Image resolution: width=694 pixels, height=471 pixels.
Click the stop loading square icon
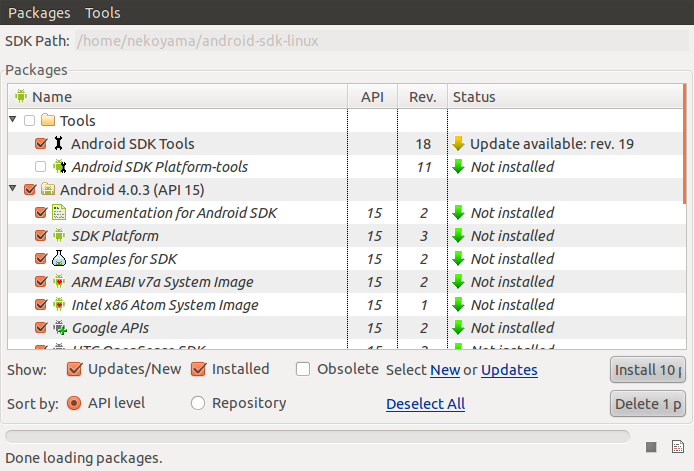651,446
